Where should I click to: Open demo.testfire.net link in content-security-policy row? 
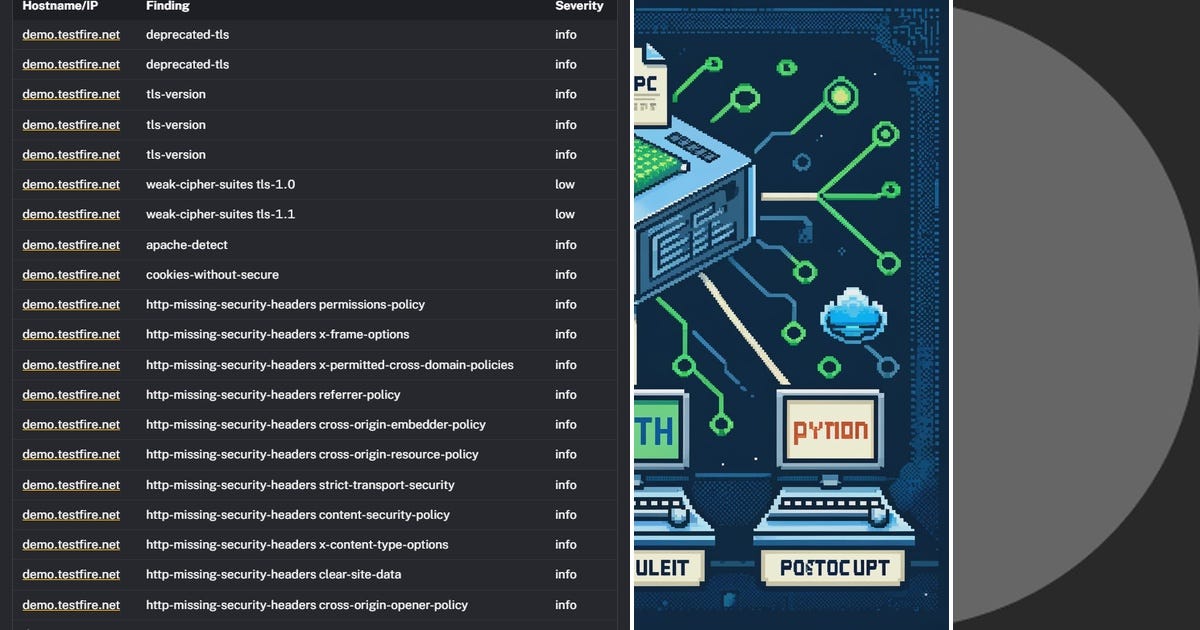point(71,514)
